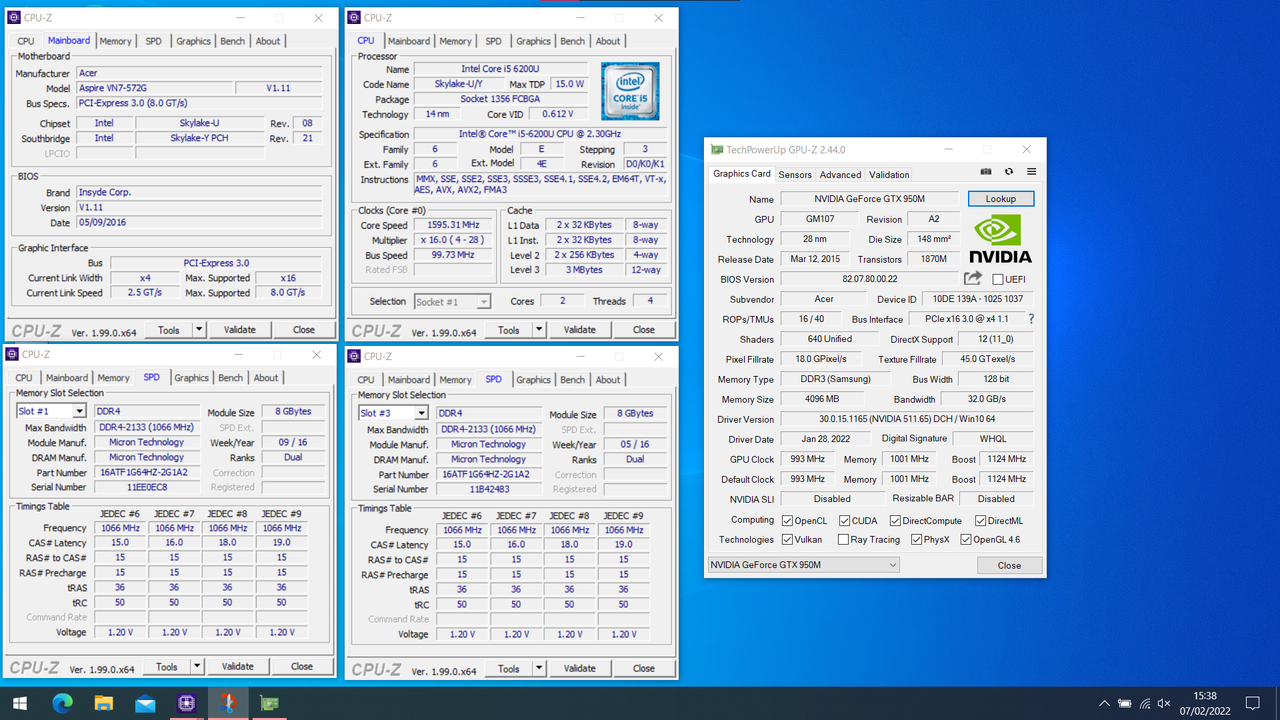Show hidden system tray icons
Screen dimensions: 1280x720
[1104, 704]
